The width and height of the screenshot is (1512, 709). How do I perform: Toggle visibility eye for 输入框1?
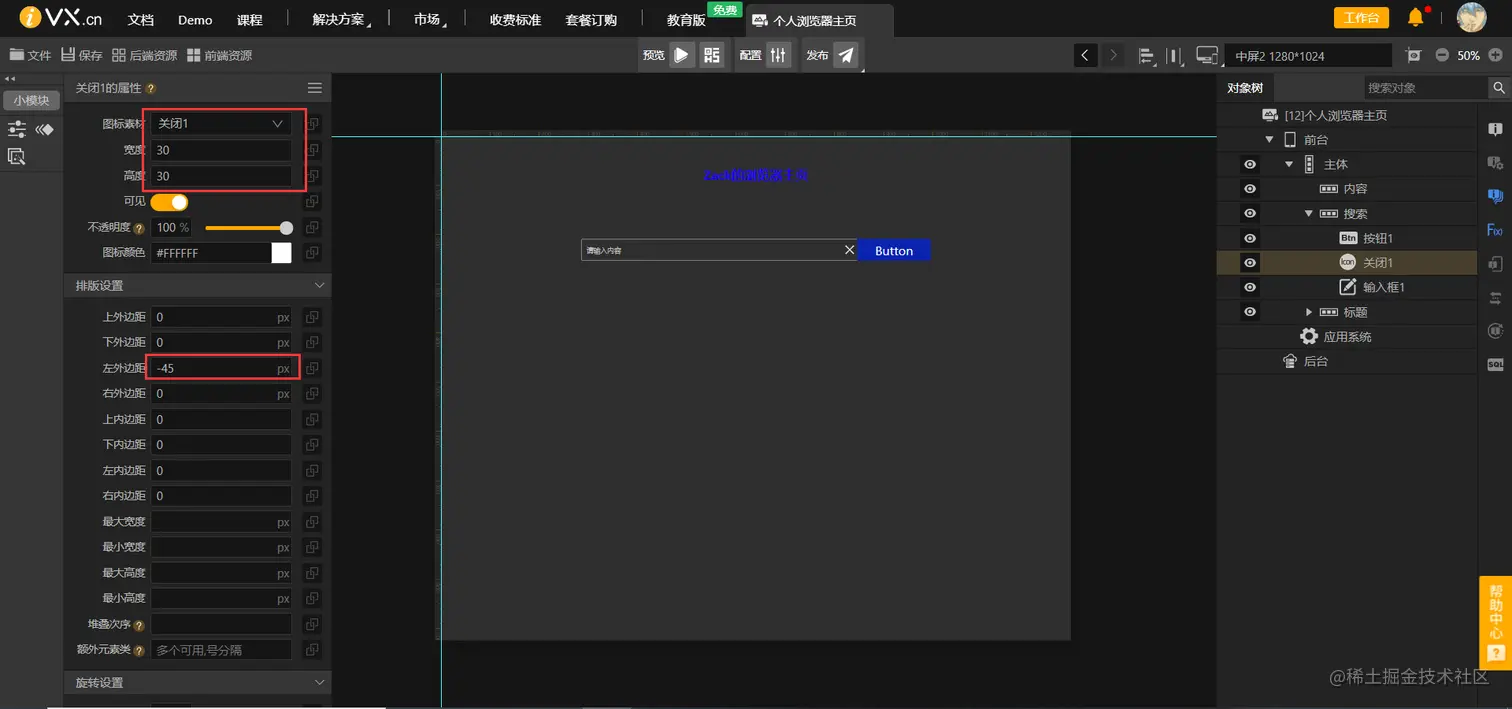point(1249,287)
